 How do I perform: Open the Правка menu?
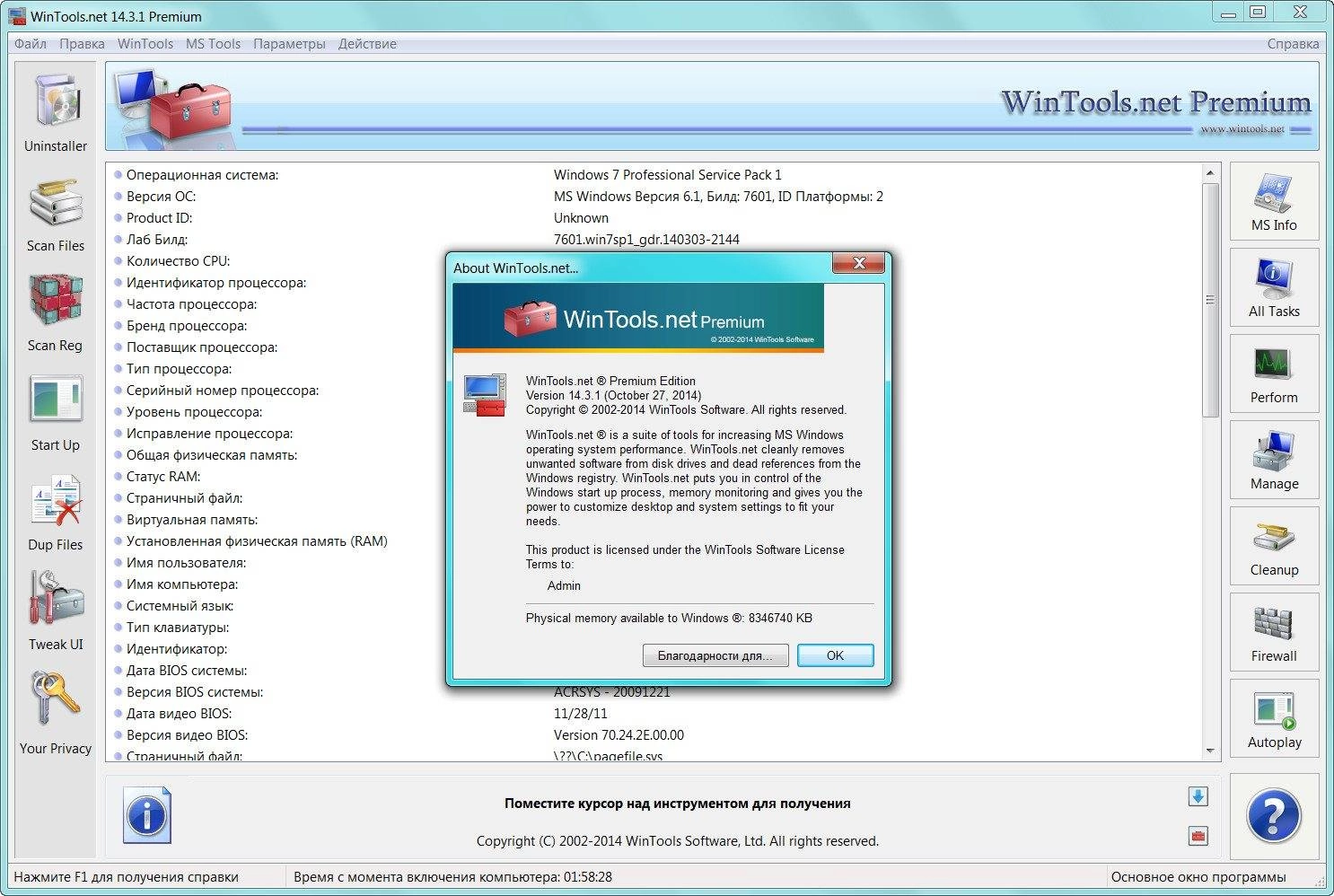82,44
